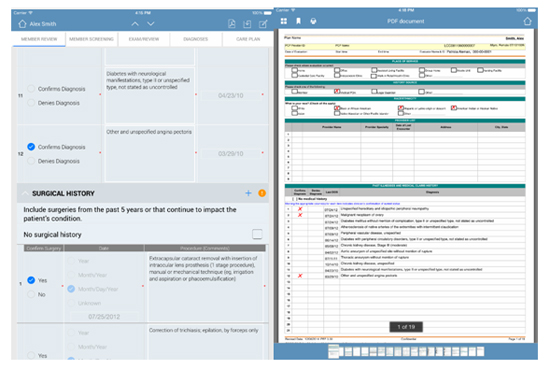Image resolution: width=550 pixels, height=370 pixels.
Task: Select Confirms Diagnosis for row 12
Action: [31, 147]
